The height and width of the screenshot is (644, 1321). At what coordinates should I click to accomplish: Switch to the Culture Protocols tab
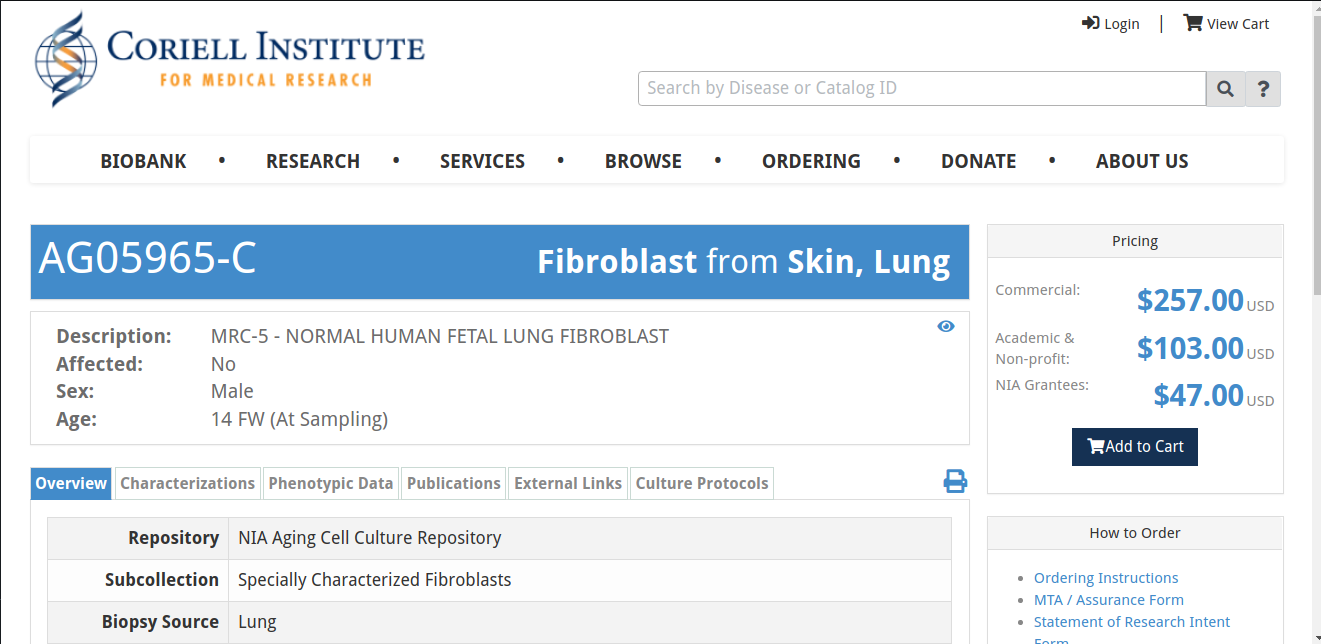(x=702, y=483)
